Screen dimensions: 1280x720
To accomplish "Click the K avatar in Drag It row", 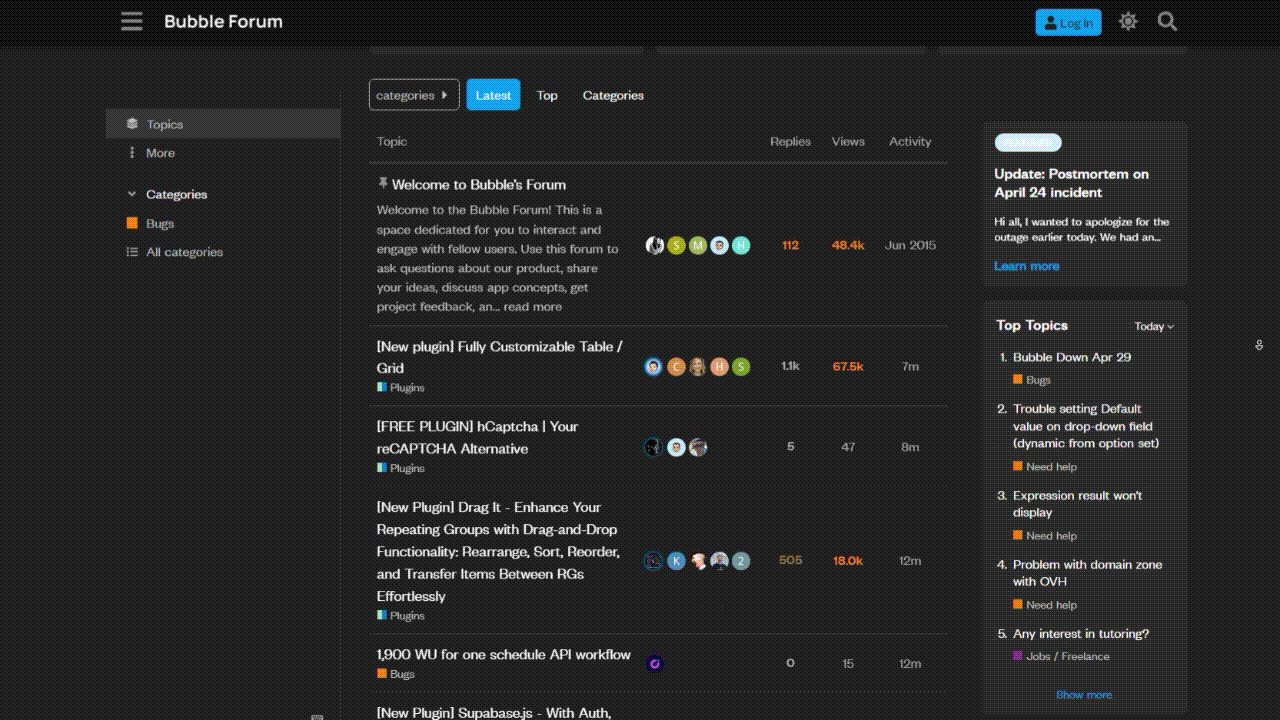I will coord(676,561).
